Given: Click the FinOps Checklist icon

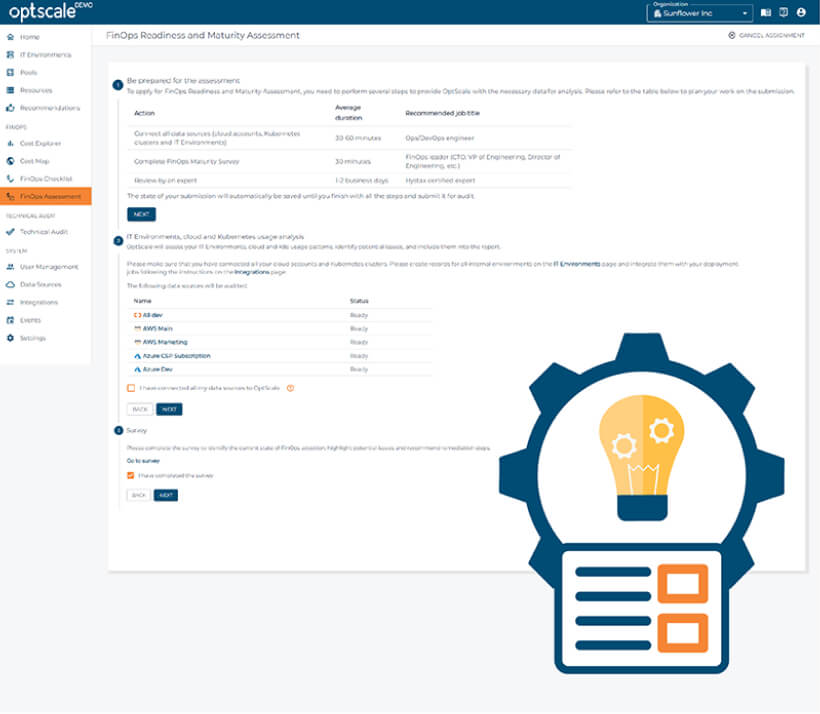Looking at the screenshot, I should [x=10, y=178].
